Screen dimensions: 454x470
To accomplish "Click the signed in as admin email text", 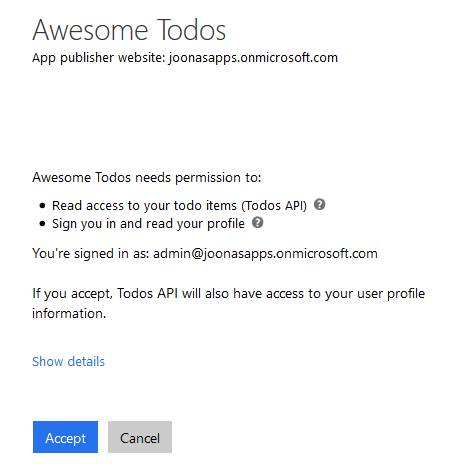I will (205, 253).
